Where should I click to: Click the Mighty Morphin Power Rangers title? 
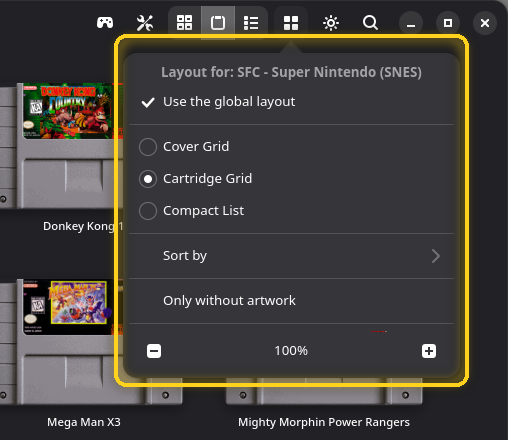click(324, 422)
